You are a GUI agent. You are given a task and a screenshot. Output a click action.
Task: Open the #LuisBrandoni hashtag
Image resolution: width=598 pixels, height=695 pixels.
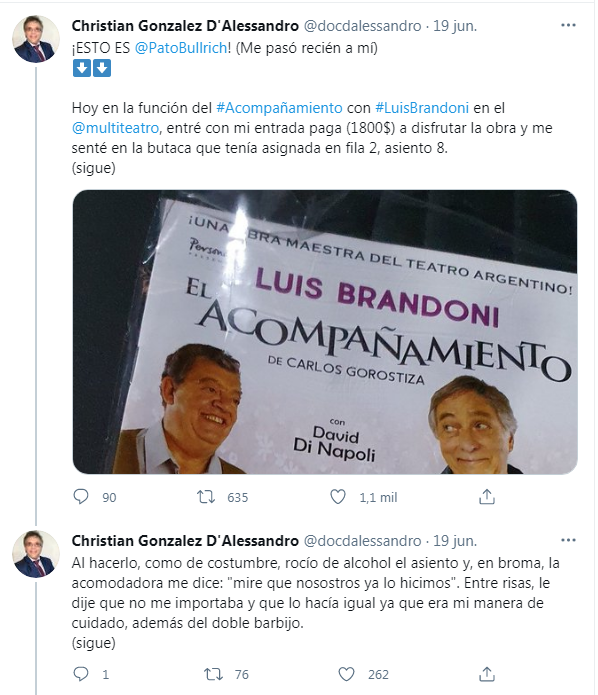[422, 108]
